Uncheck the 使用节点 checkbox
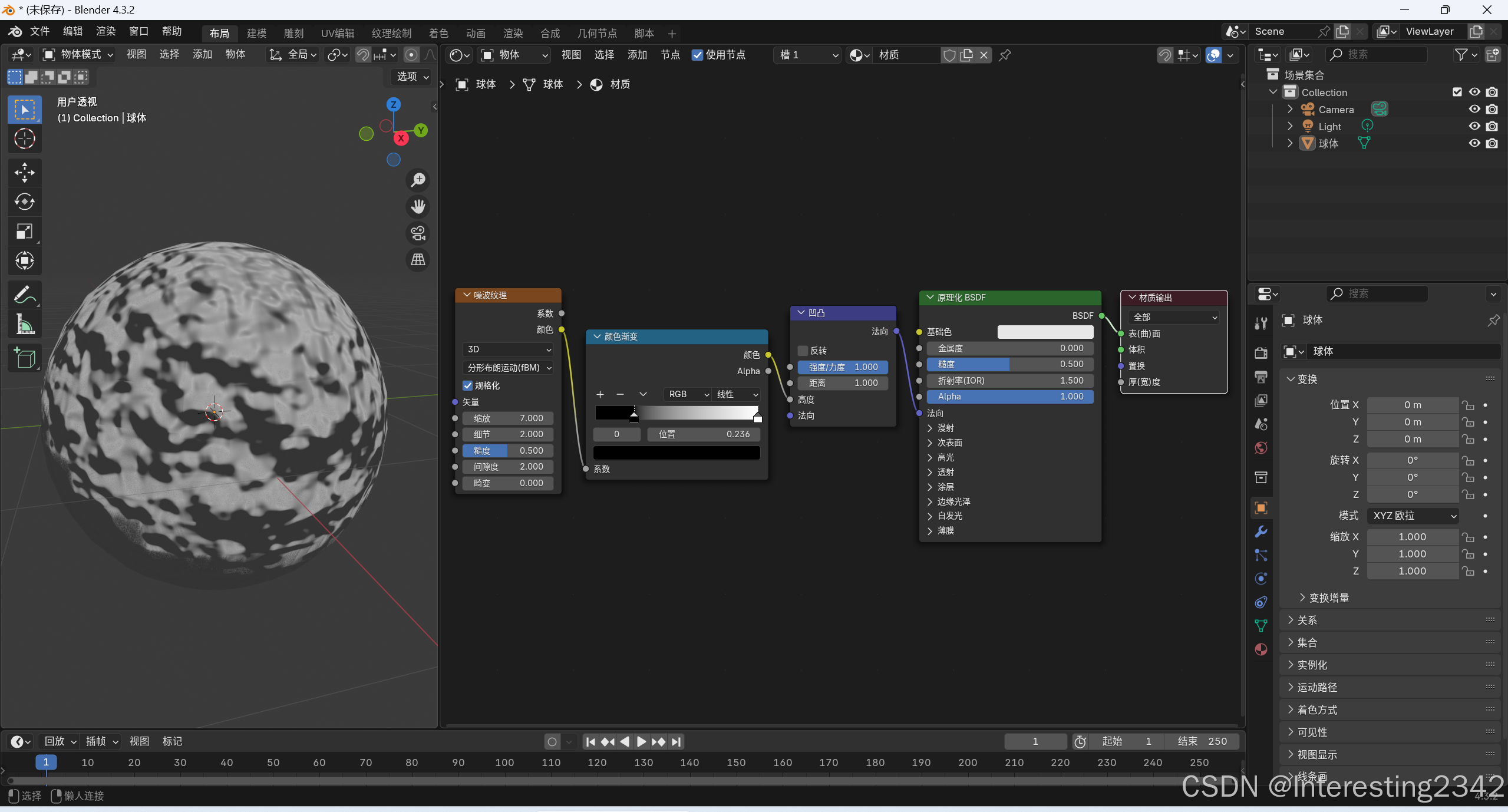Screen dimensions: 1508x812 tap(697, 55)
